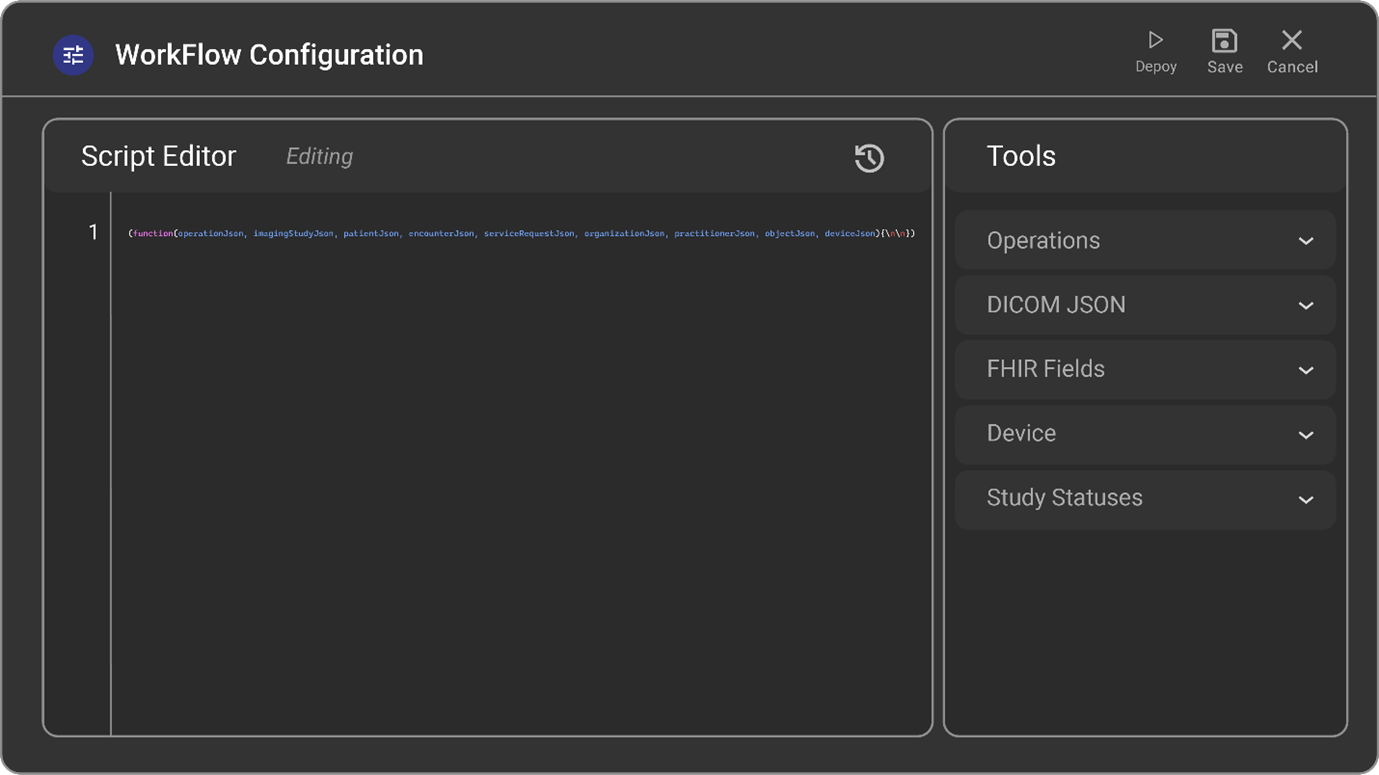This screenshot has width=1379, height=775.
Task: Expand the FHIR Fields chevron arrow
Action: (x=1305, y=370)
